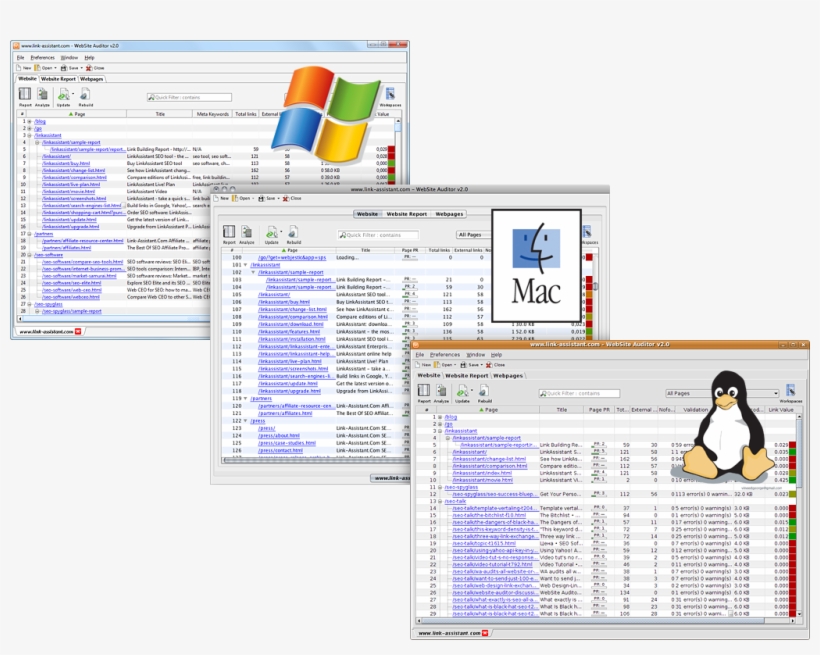
Task: Click New in the Windows window toolbar
Action: coord(23,68)
